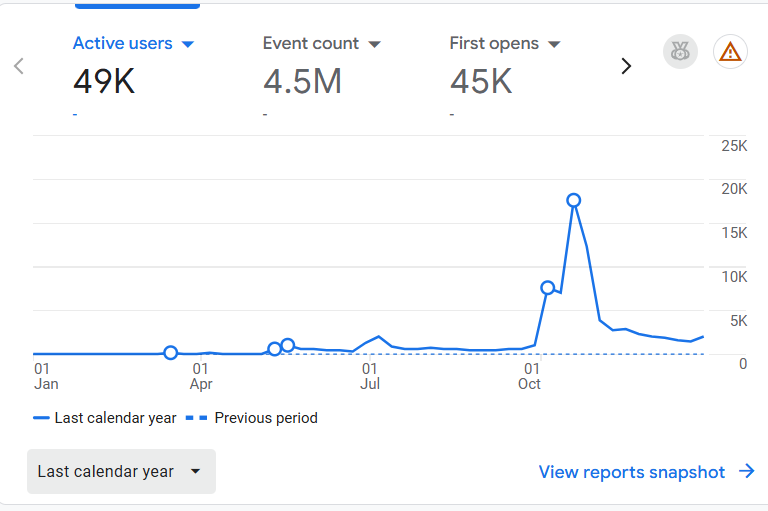Click the dropdown caret next to Active users
This screenshot has width=768, height=511.
(187, 44)
